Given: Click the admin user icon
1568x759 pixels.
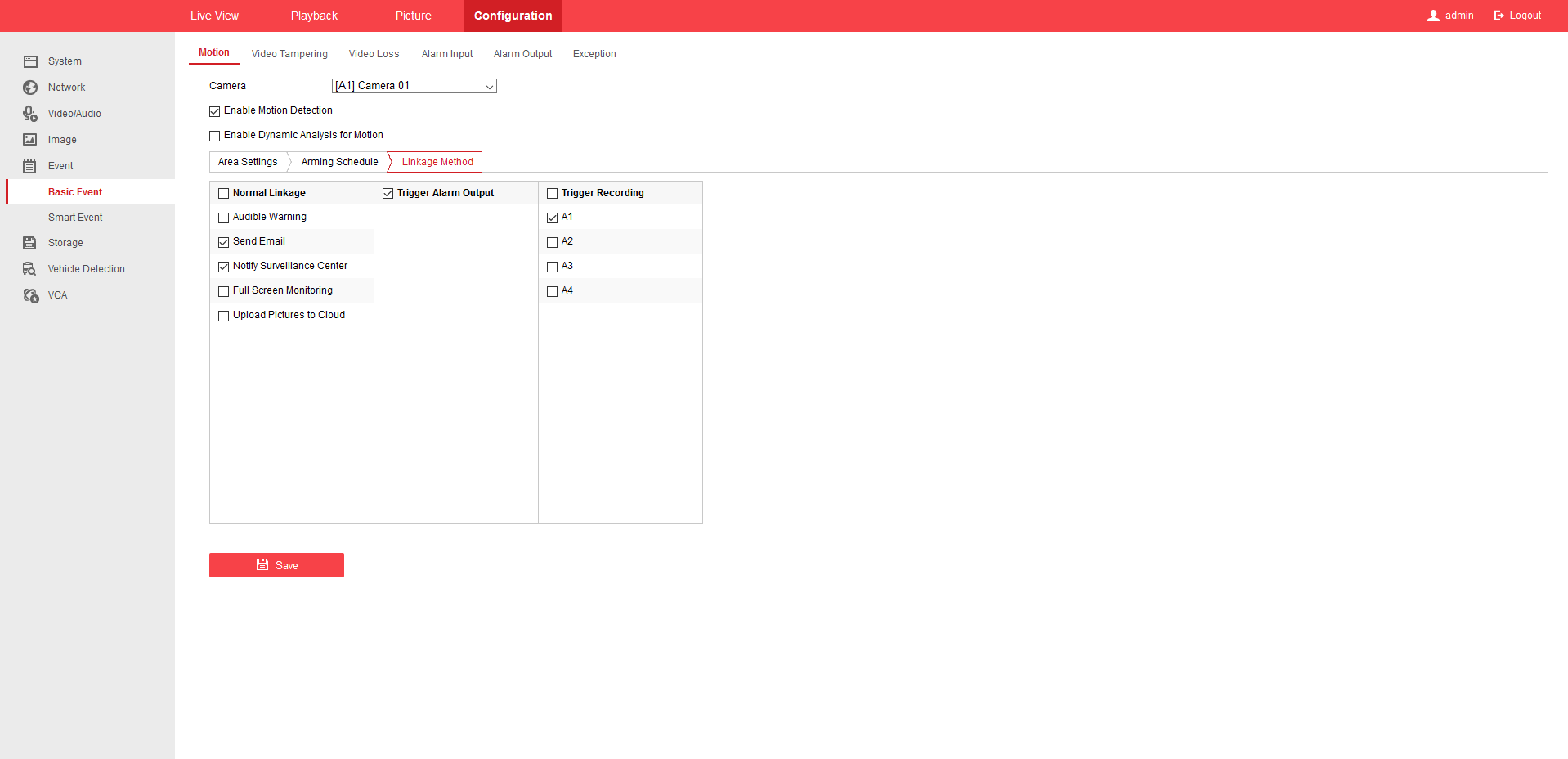Looking at the screenshot, I should 1433,16.
